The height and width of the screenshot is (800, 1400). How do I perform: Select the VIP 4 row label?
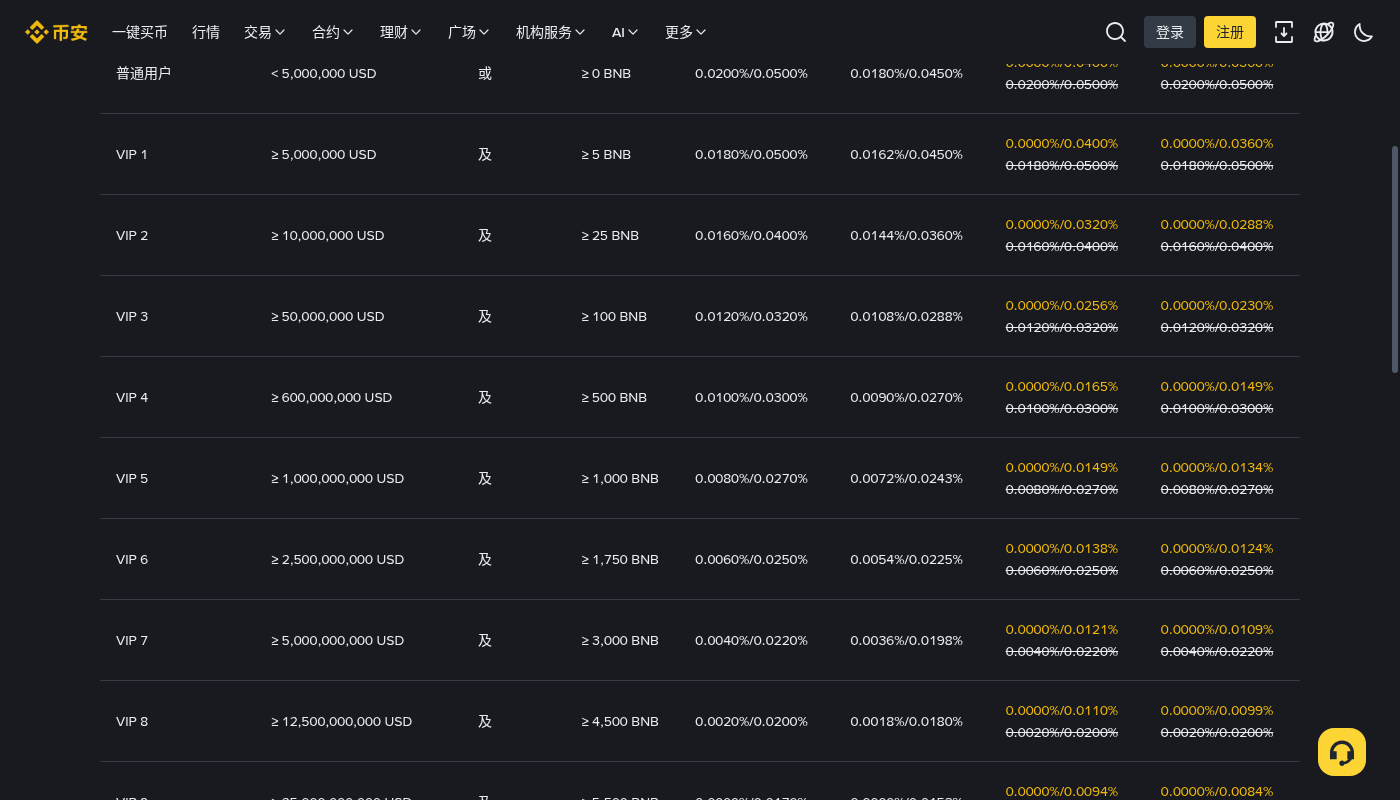(x=132, y=397)
